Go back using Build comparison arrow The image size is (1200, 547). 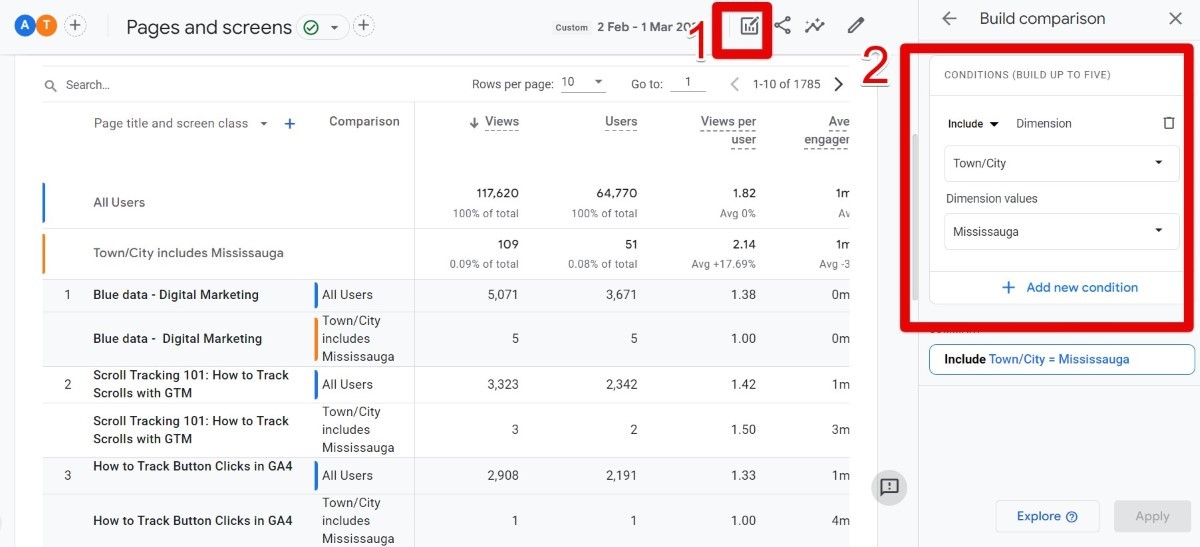(x=950, y=18)
